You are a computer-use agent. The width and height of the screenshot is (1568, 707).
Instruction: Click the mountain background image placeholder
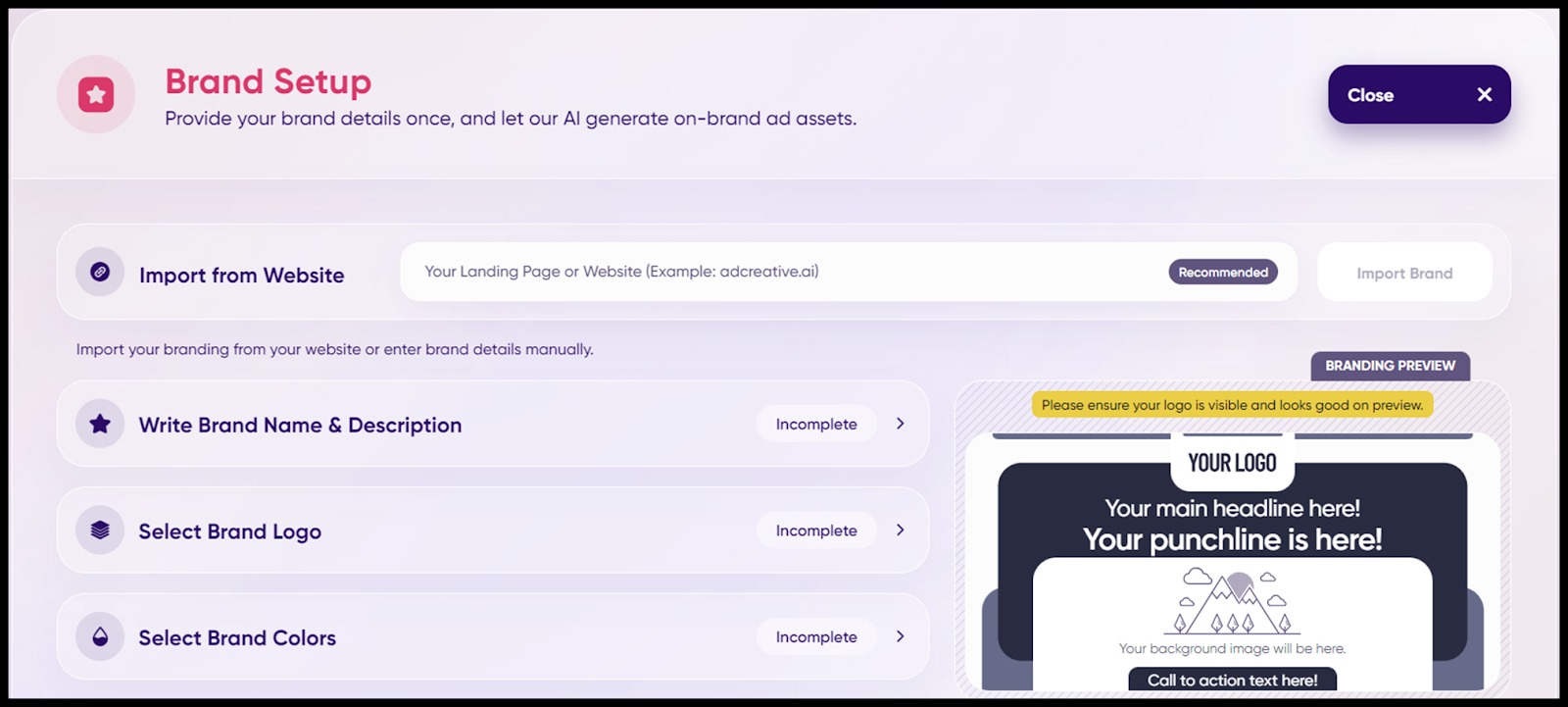1232,601
